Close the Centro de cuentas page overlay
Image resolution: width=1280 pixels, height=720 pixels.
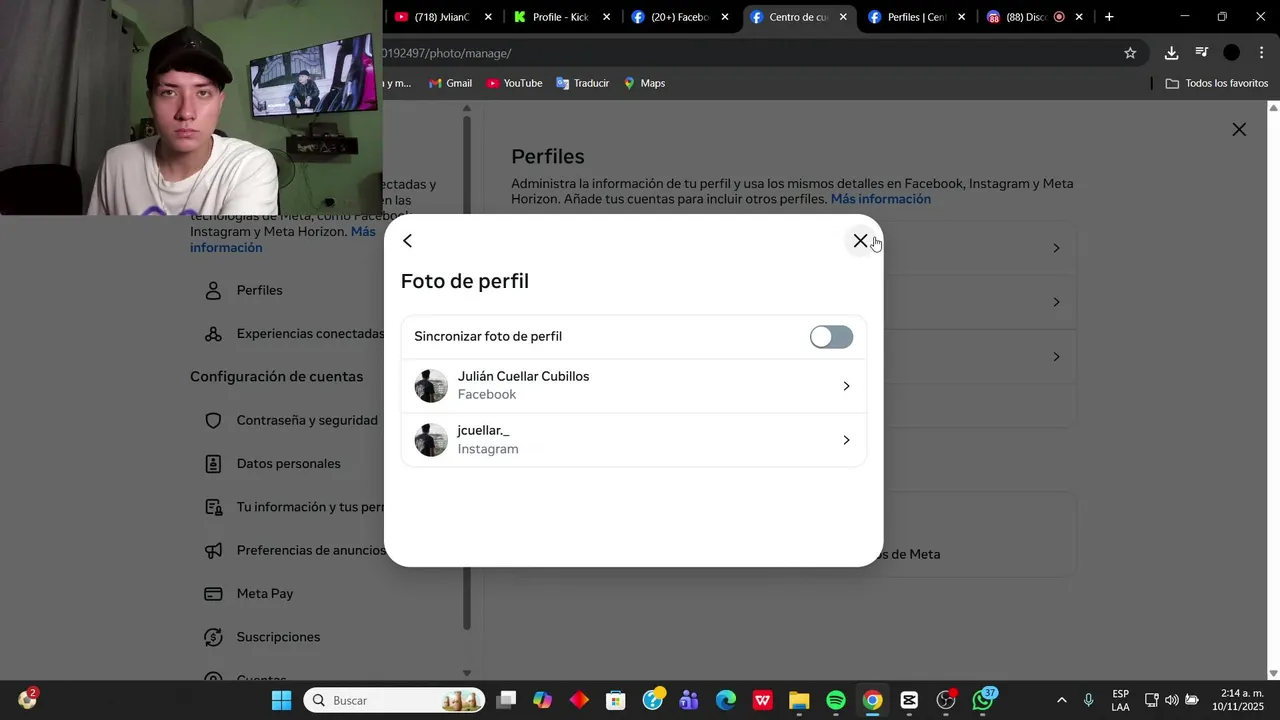pos(1239,129)
